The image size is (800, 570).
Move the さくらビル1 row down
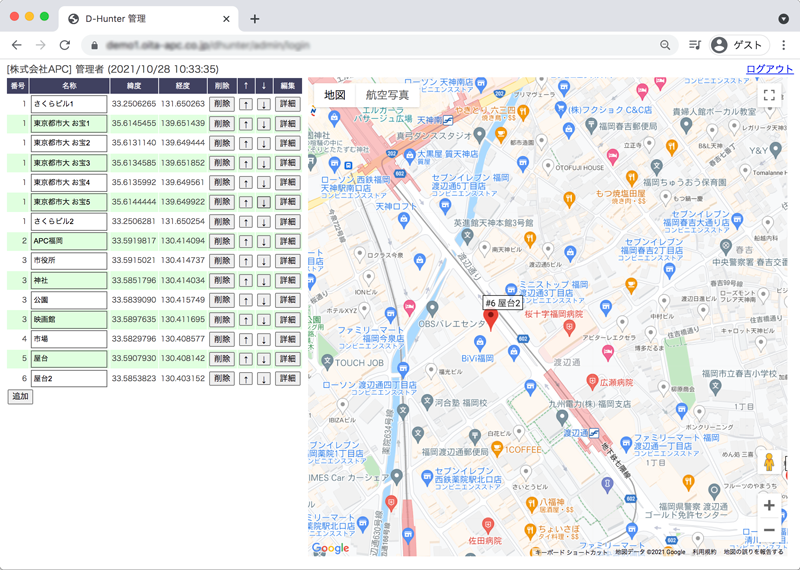[264, 104]
